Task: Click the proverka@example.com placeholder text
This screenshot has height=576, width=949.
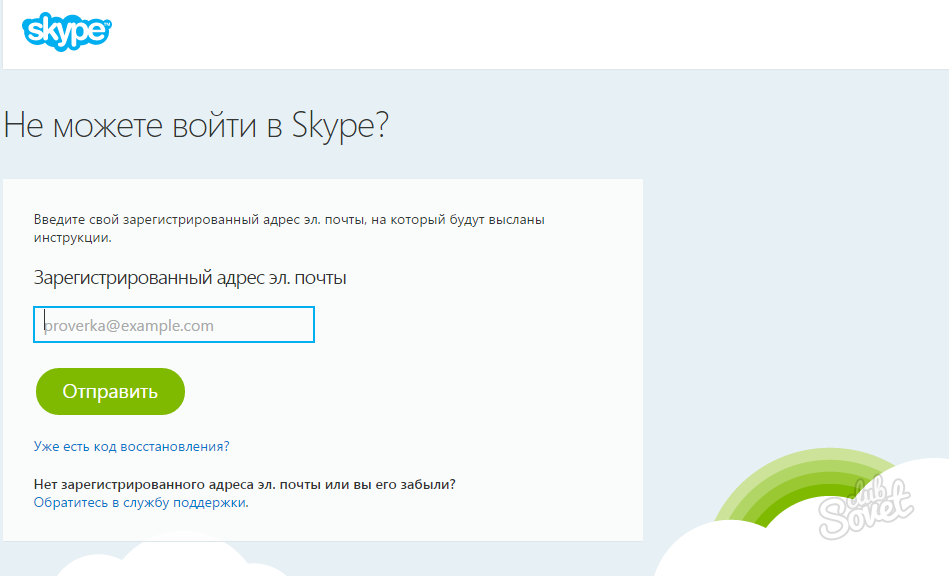Action: tap(130, 326)
